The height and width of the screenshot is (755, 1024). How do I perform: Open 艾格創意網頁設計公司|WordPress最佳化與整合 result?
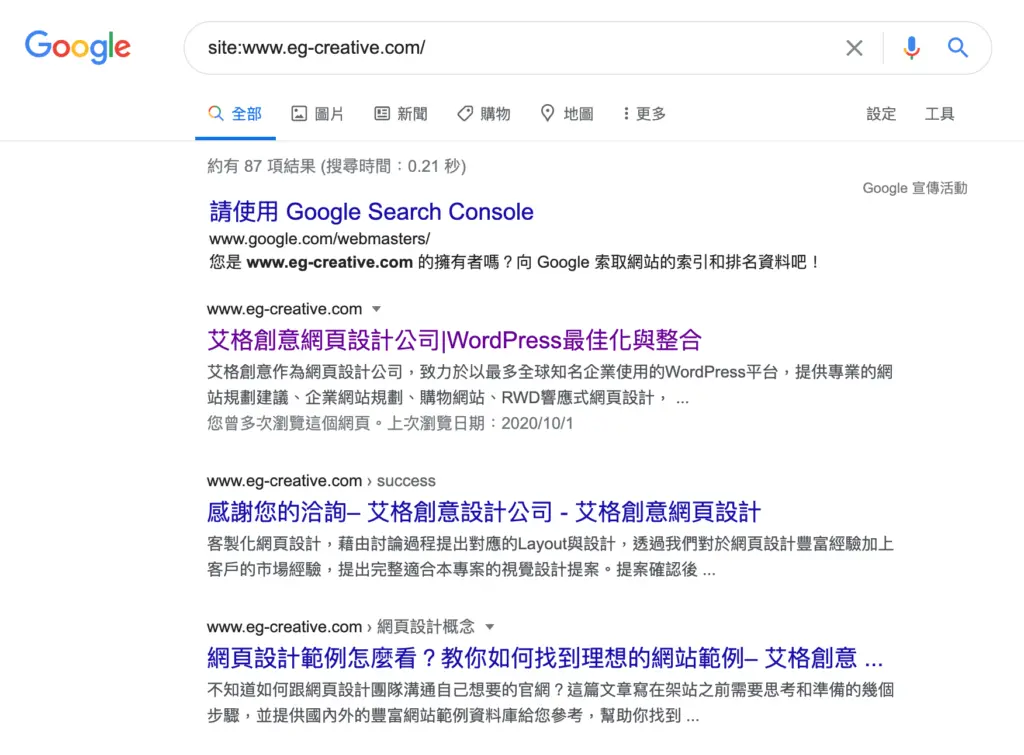[454, 340]
